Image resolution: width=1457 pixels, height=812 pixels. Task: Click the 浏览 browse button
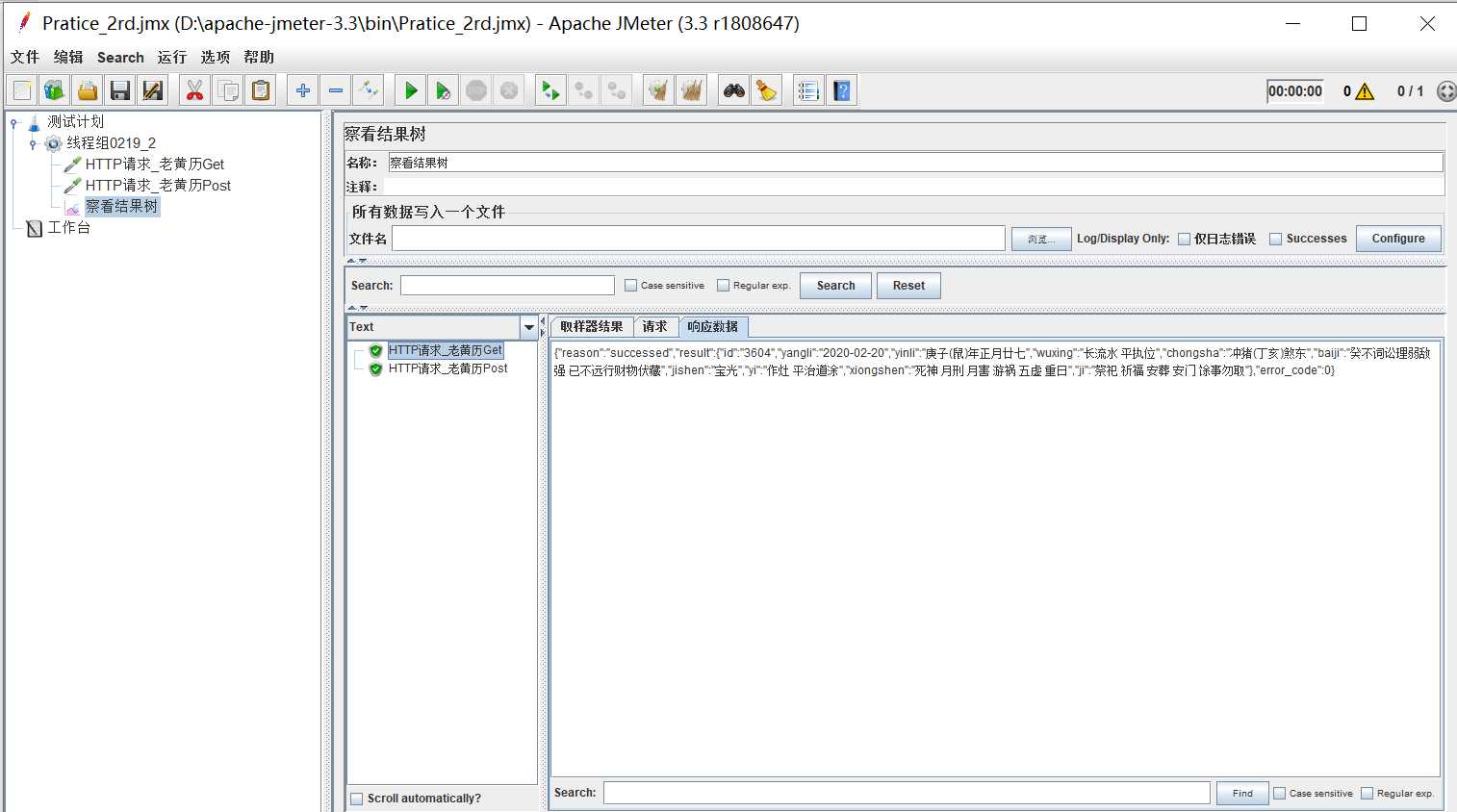1041,239
